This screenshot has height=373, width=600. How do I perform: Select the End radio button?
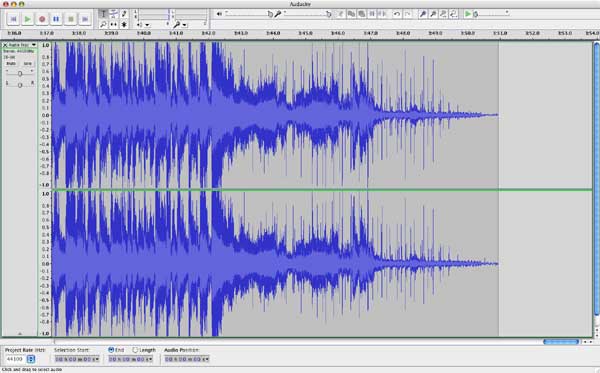111,350
